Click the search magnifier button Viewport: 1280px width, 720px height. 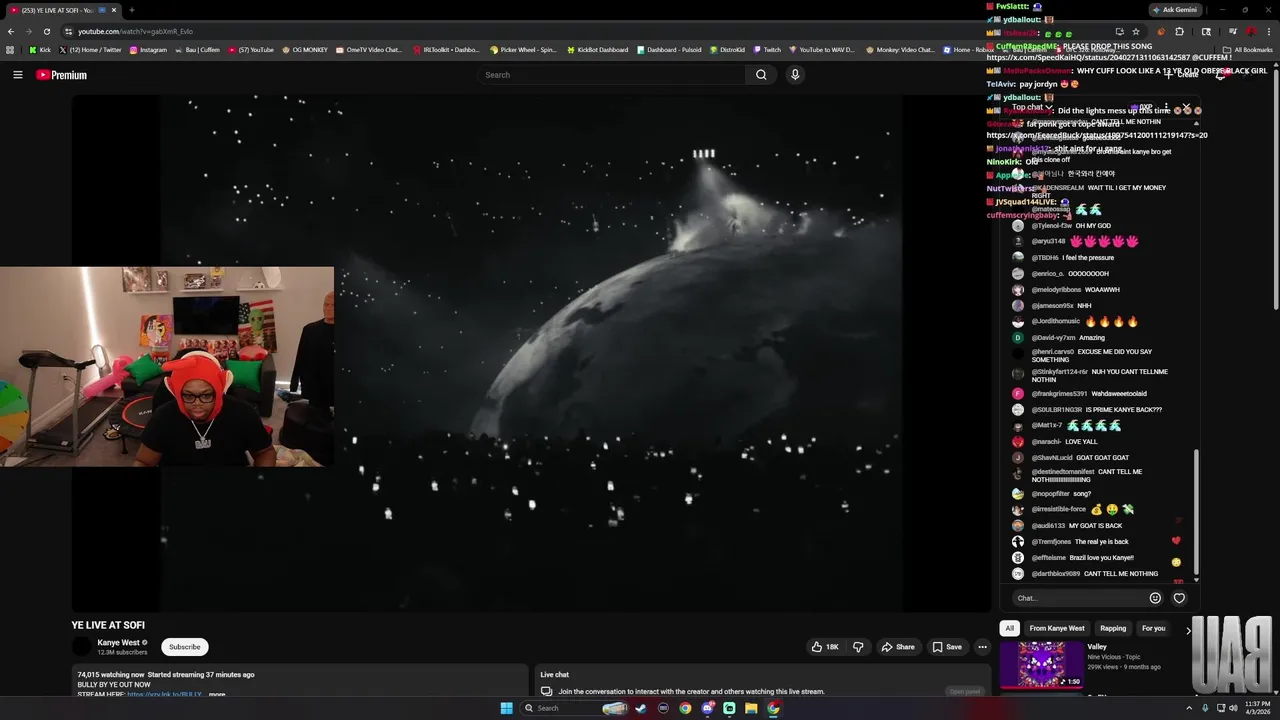point(761,75)
